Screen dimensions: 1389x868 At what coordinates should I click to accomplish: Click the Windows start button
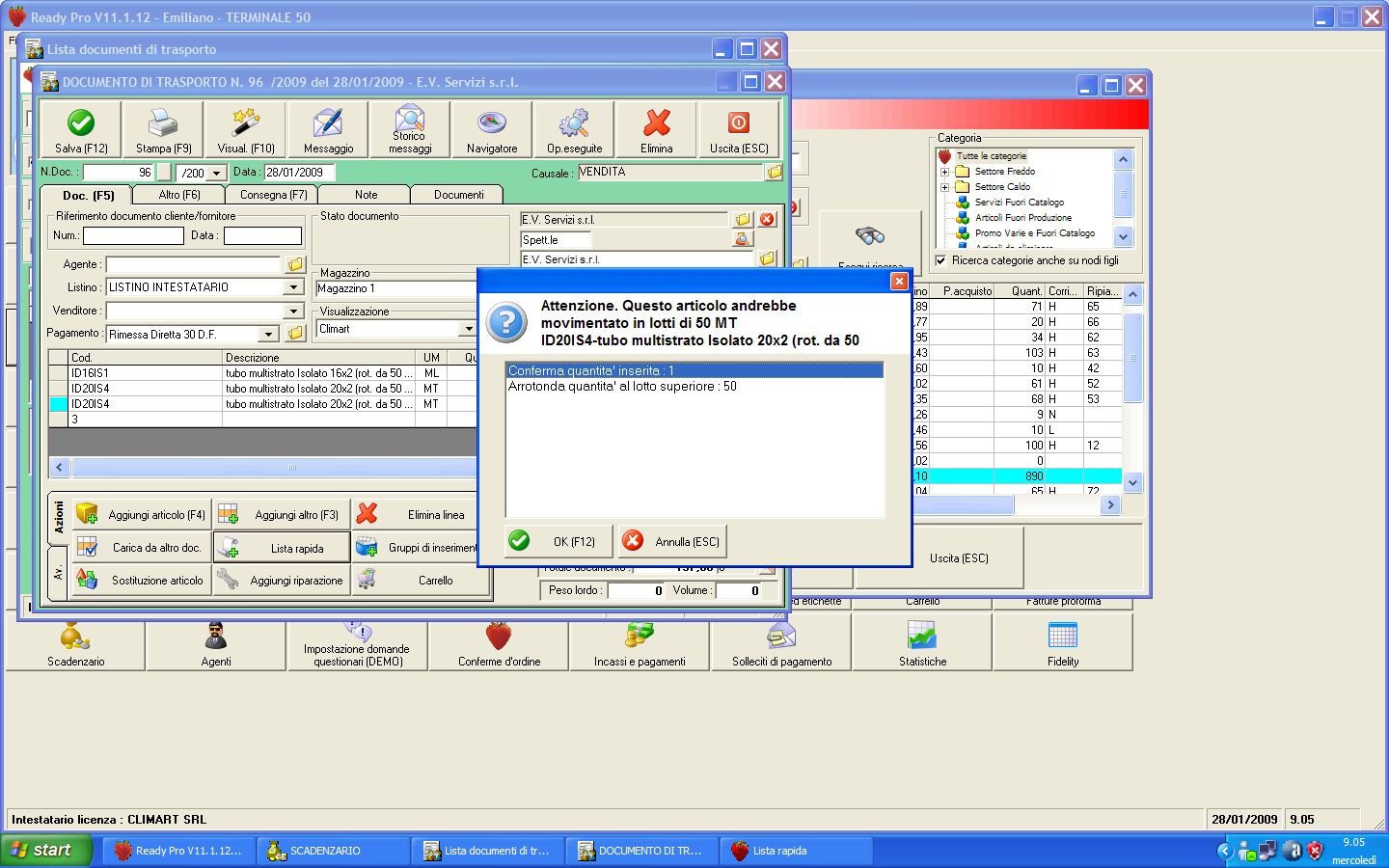click(x=45, y=850)
